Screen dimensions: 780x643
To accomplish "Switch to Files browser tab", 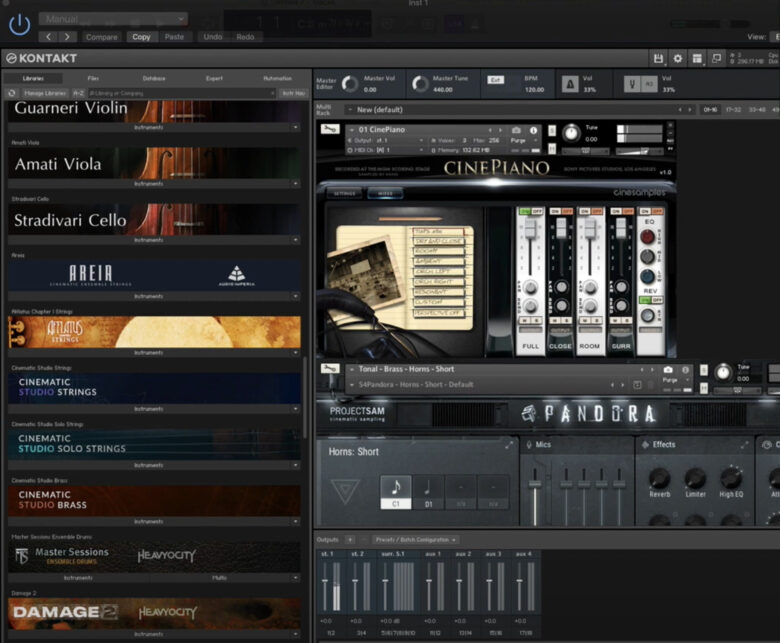I will [x=93, y=78].
